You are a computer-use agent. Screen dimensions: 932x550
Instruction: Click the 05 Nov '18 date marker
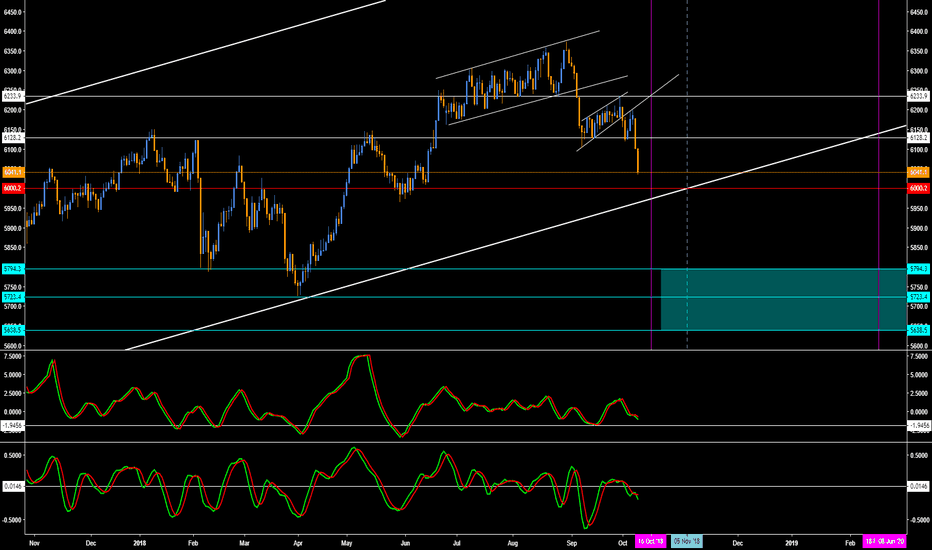point(687,542)
